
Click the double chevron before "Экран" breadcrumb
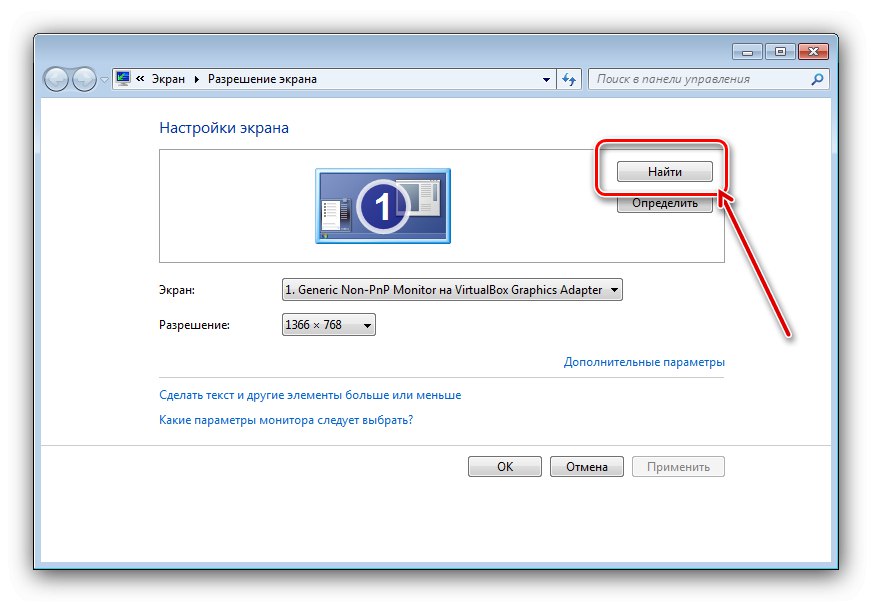140,79
